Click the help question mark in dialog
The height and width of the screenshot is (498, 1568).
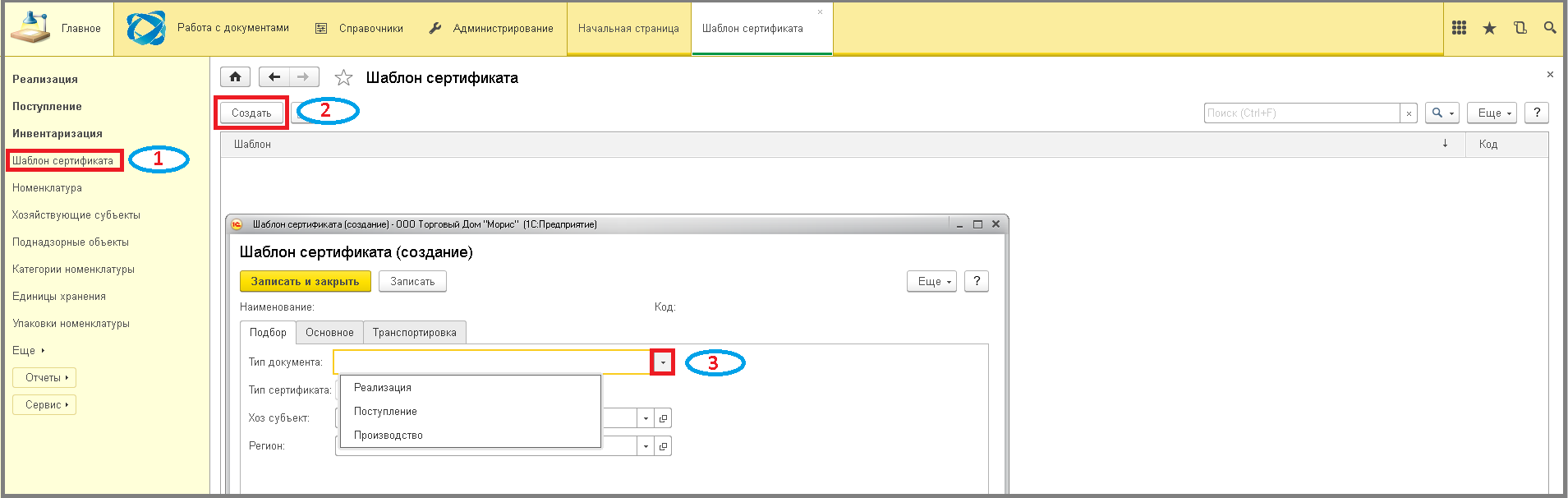coord(976,281)
